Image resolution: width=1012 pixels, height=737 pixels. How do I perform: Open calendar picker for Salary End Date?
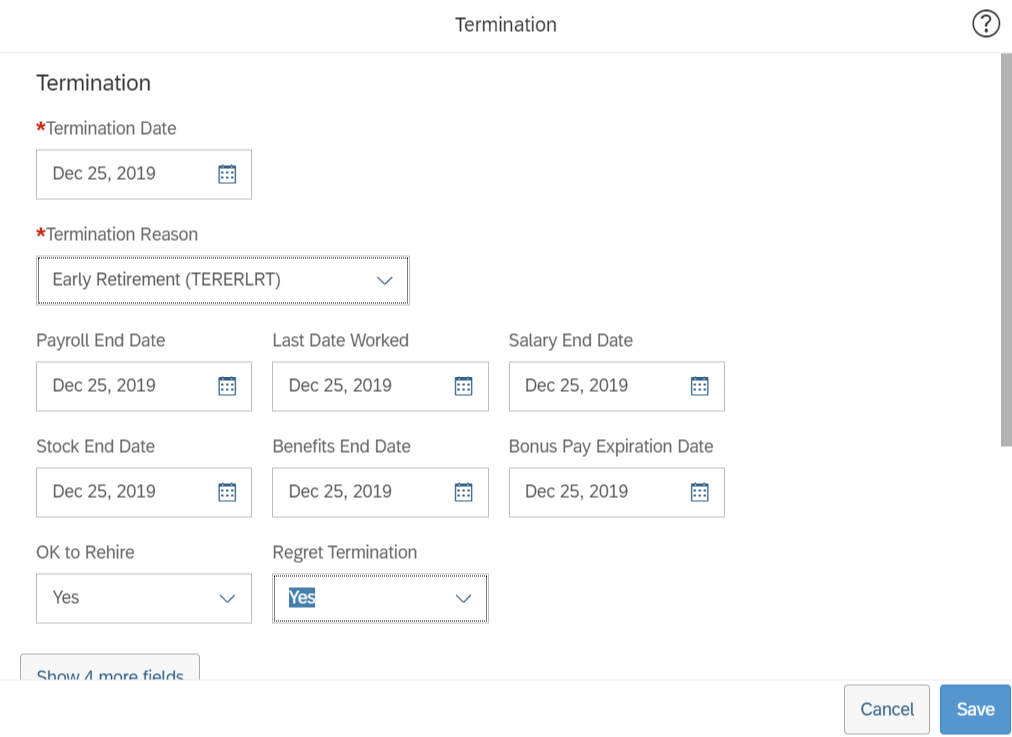pyautogui.click(x=700, y=386)
